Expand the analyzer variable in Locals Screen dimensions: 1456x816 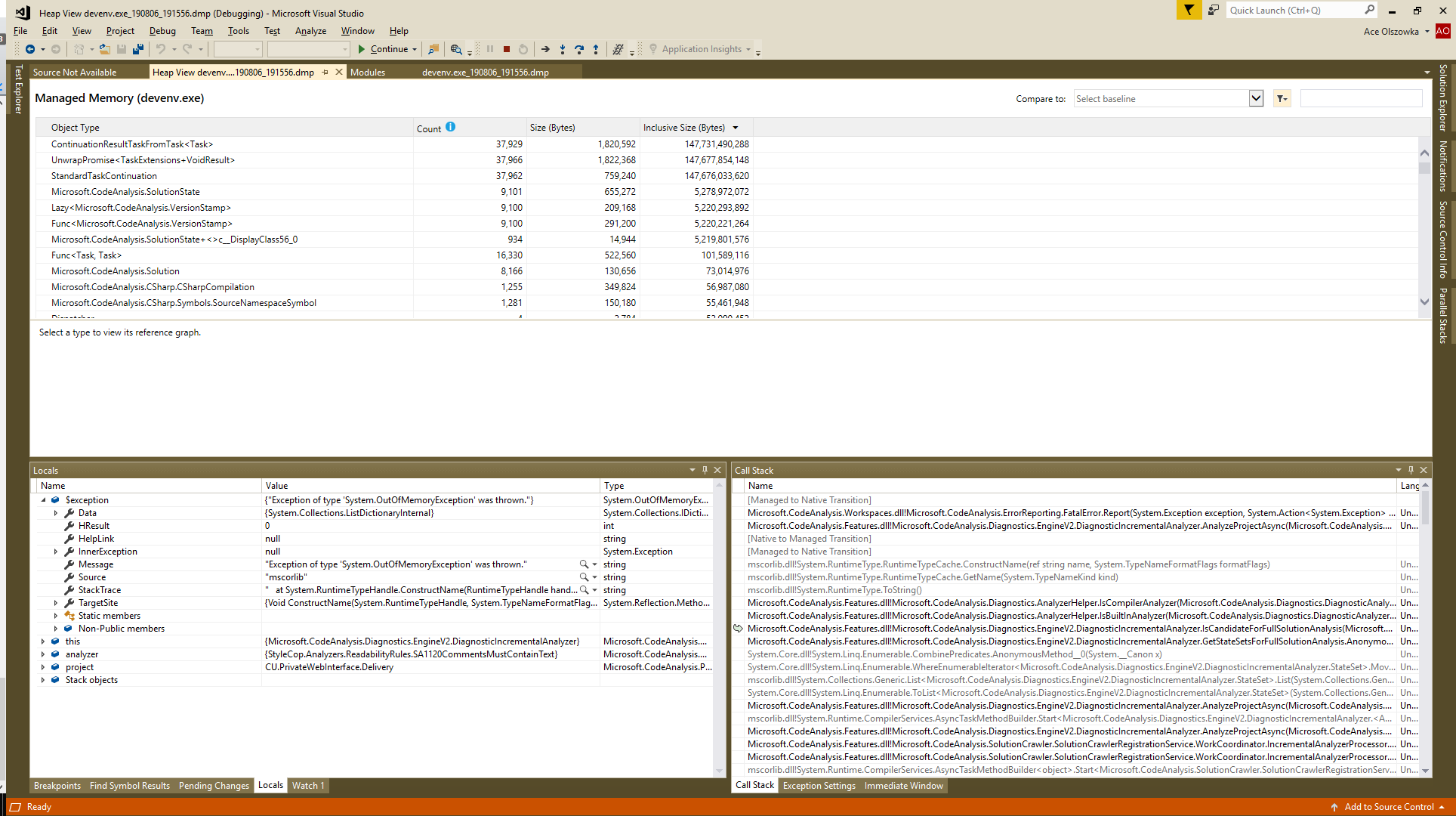[43, 654]
